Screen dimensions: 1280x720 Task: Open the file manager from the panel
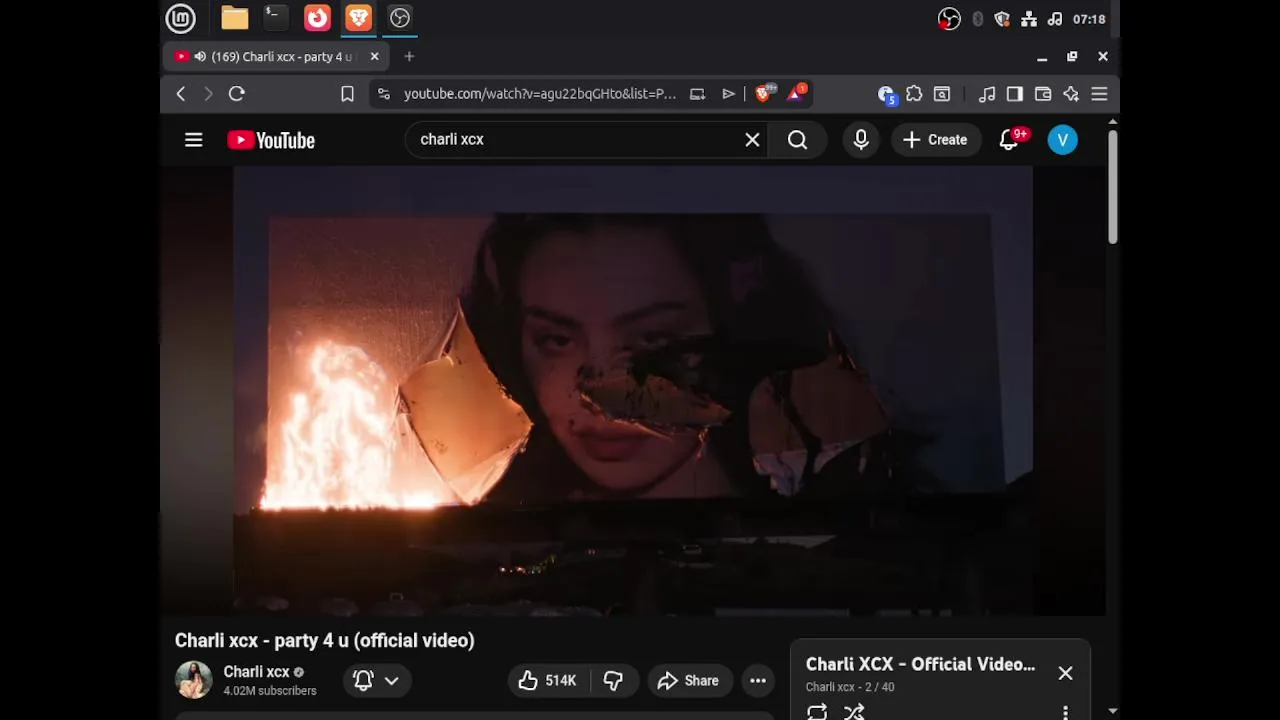(235, 18)
